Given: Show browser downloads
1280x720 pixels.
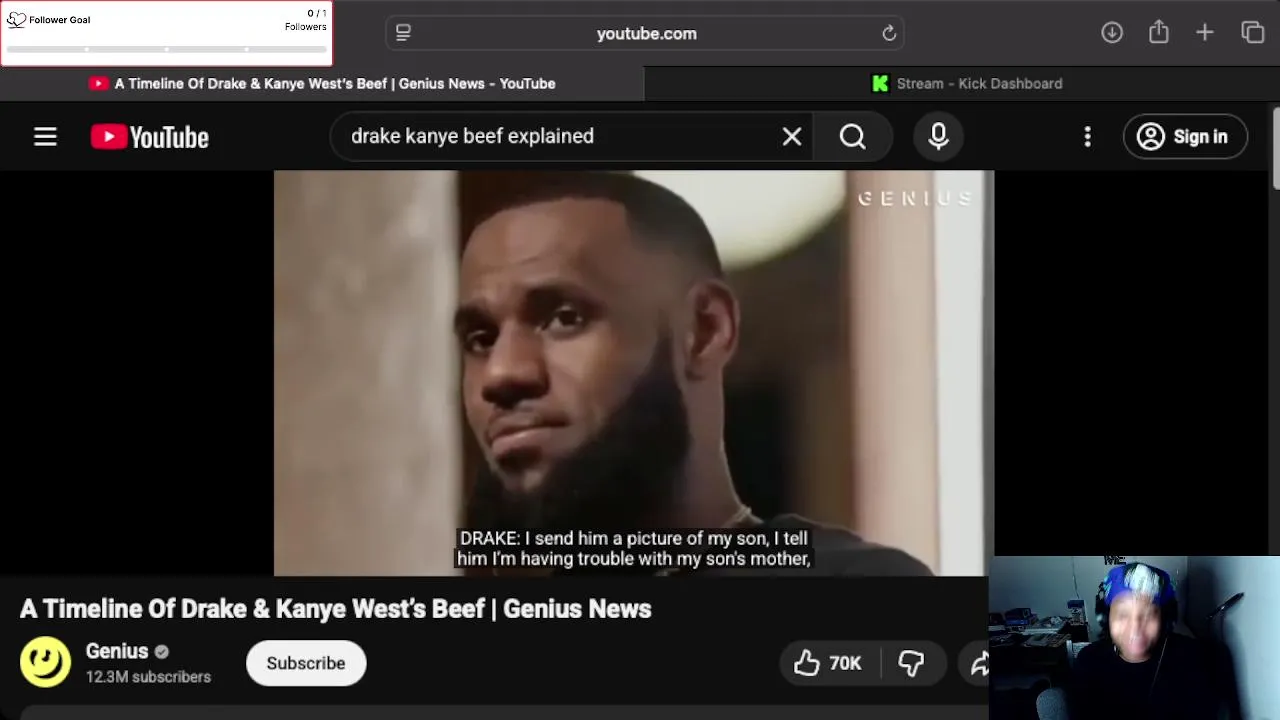Looking at the screenshot, I should tap(1111, 32).
